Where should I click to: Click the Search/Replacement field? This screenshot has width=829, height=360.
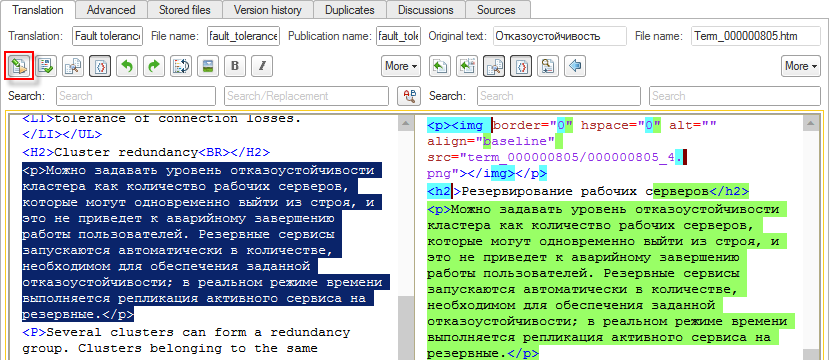tap(307, 96)
